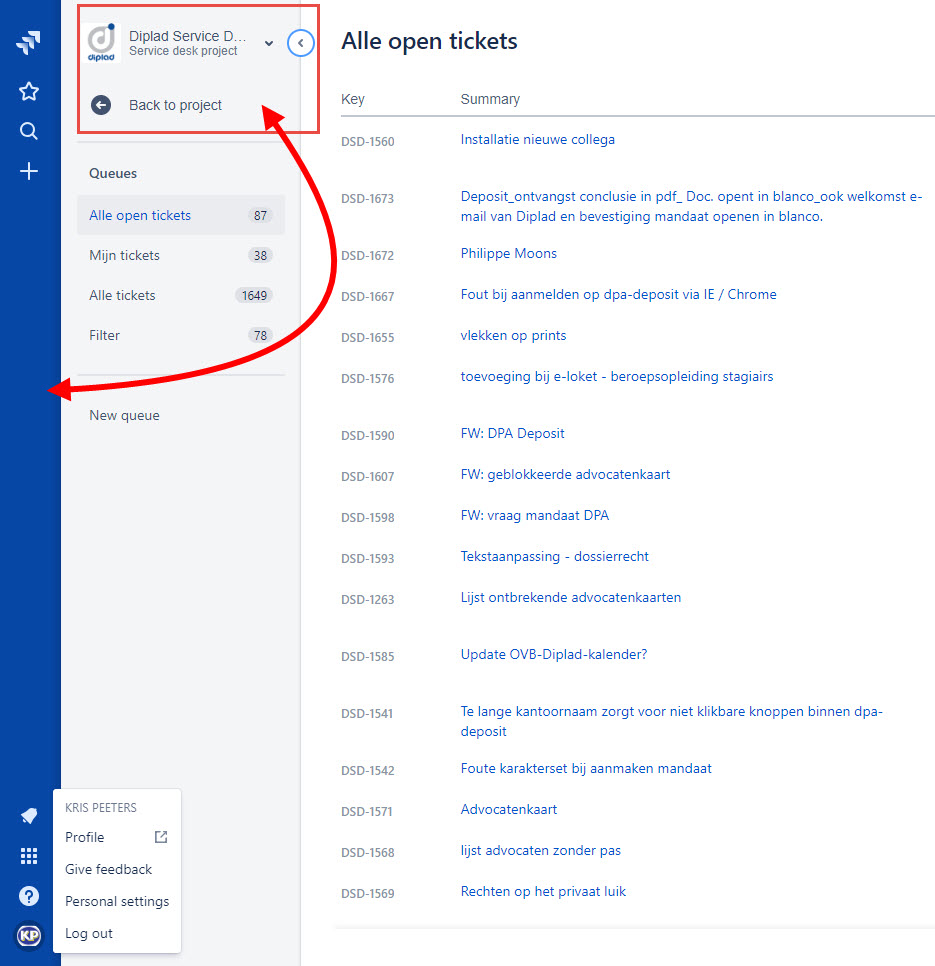Click key DSD-1655
The width and height of the screenshot is (935, 966).
coord(368,338)
